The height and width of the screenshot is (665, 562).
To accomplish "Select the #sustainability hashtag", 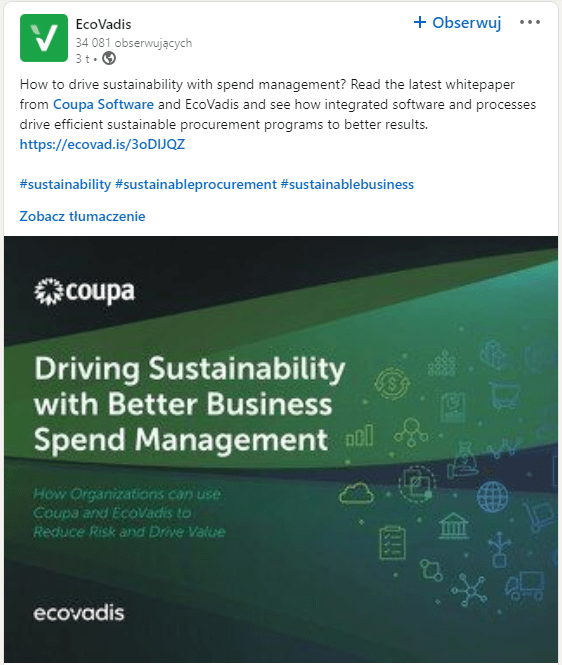I will pos(65,184).
